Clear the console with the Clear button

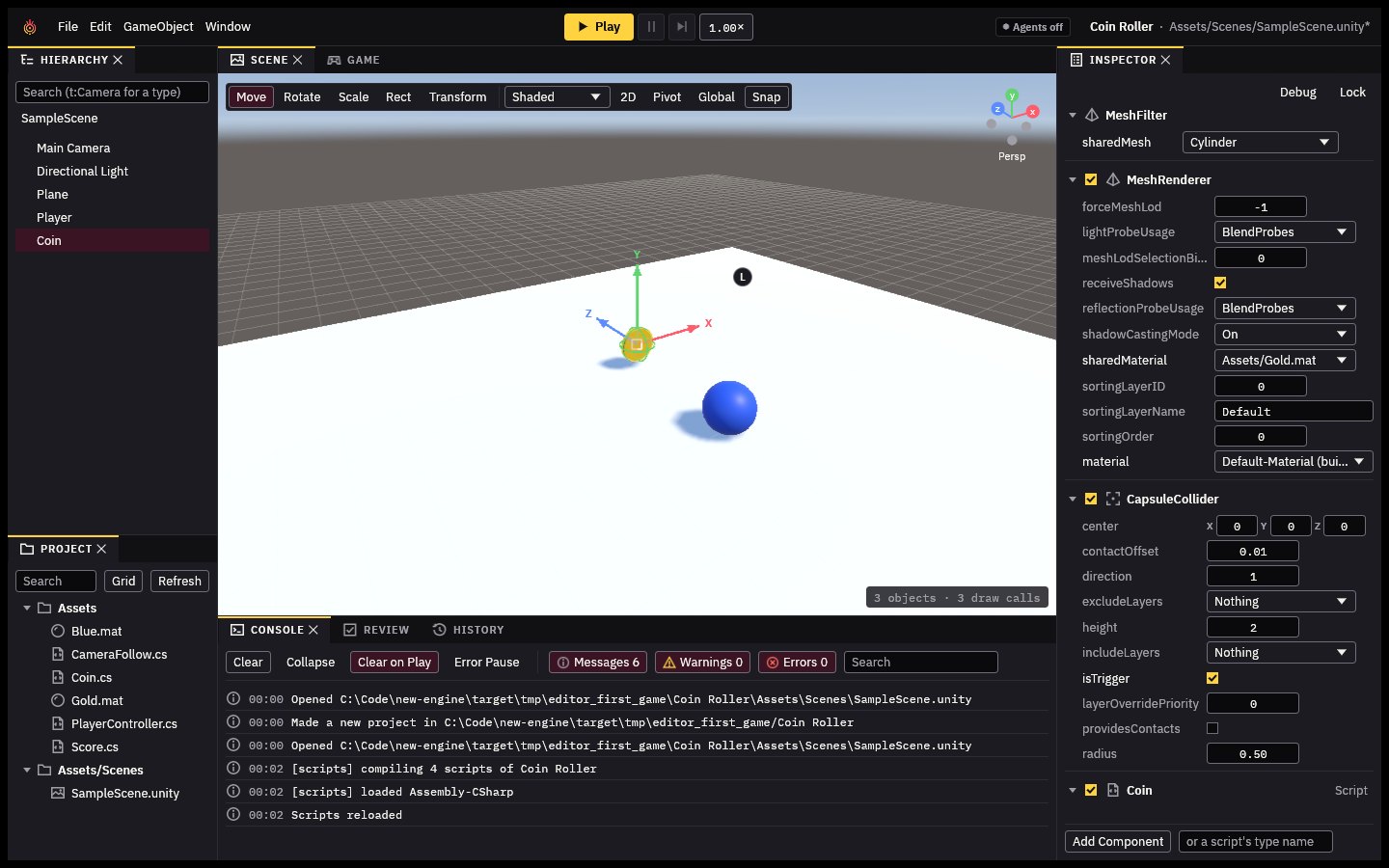pyautogui.click(x=248, y=663)
